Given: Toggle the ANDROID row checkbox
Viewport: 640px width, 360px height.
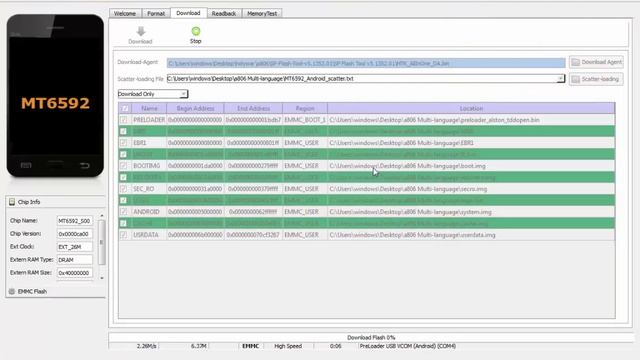Looking at the screenshot, I should tap(124, 212).
